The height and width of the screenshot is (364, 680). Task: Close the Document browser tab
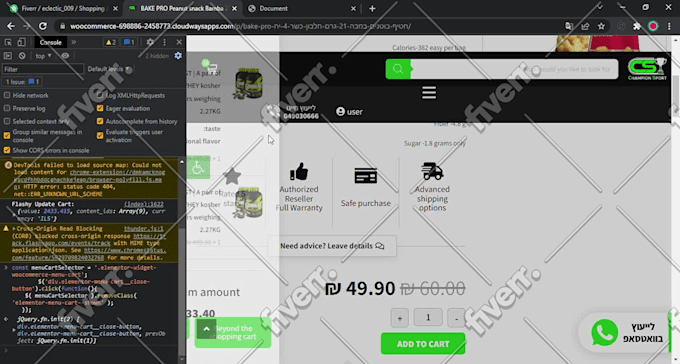pyautogui.click(x=353, y=8)
